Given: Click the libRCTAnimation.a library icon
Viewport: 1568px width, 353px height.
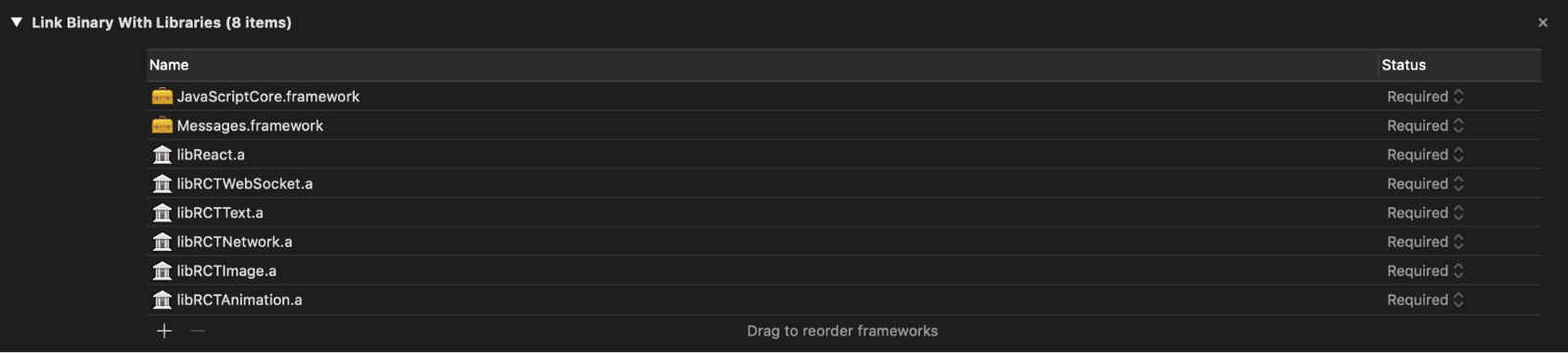Looking at the screenshot, I should pyautogui.click(x=162, y=300).
